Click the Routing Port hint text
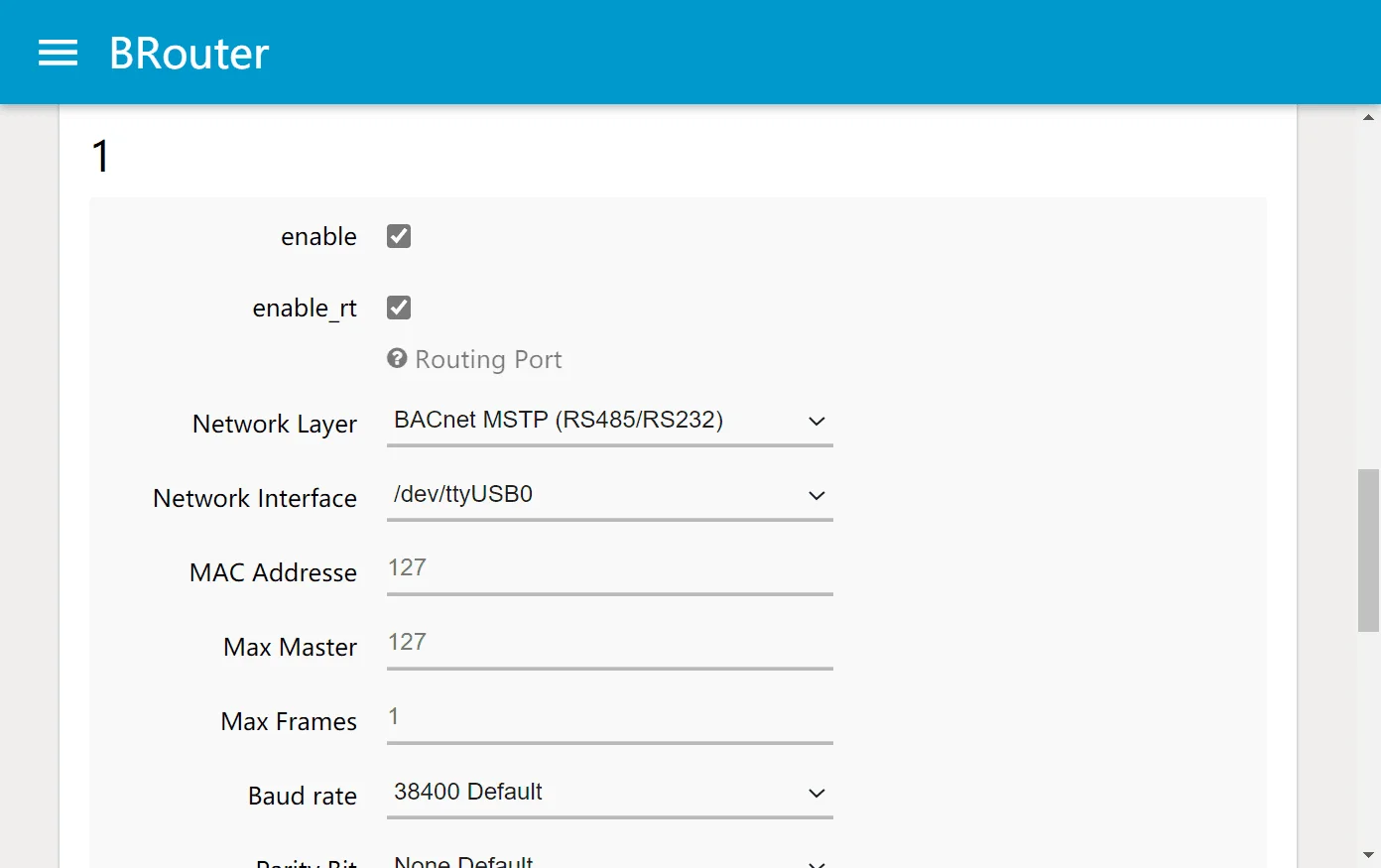Viewport: 1381px width, 868px height. pos(488,359)
